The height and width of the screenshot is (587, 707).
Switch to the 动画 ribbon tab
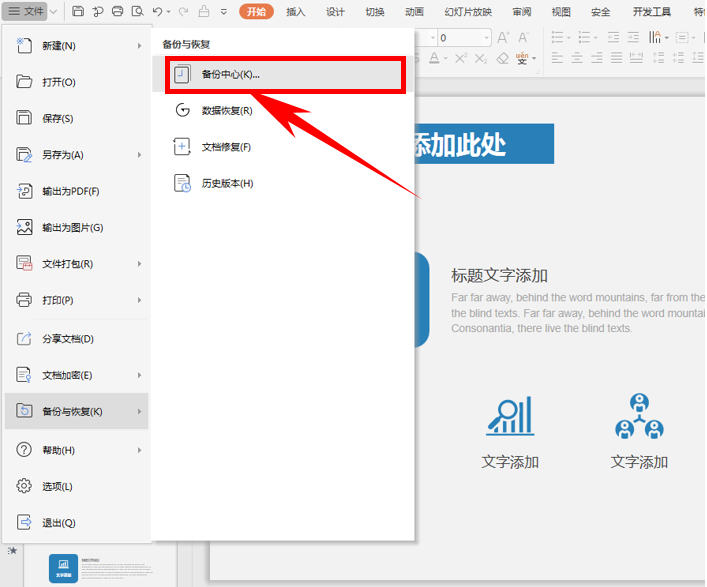coord(414,12)
